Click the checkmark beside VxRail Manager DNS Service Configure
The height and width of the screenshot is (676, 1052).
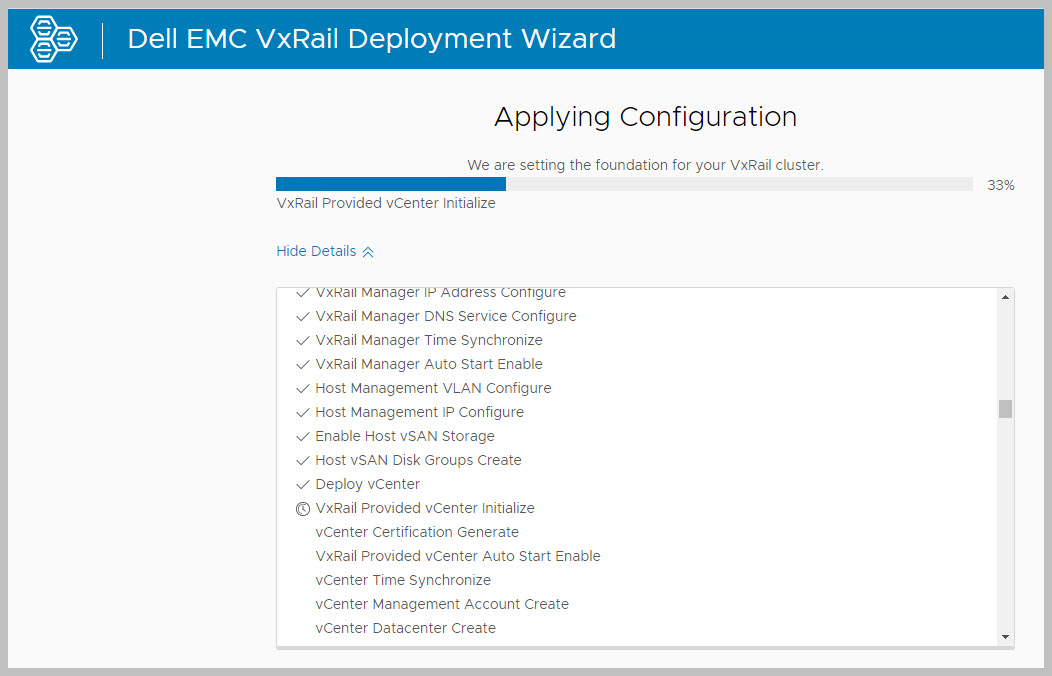click(x=303, y=316)
